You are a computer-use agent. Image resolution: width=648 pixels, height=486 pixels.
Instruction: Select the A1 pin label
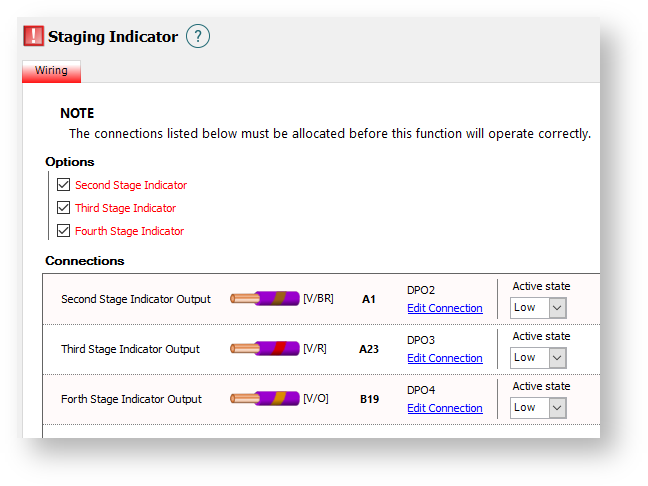(x=369, y=299)
